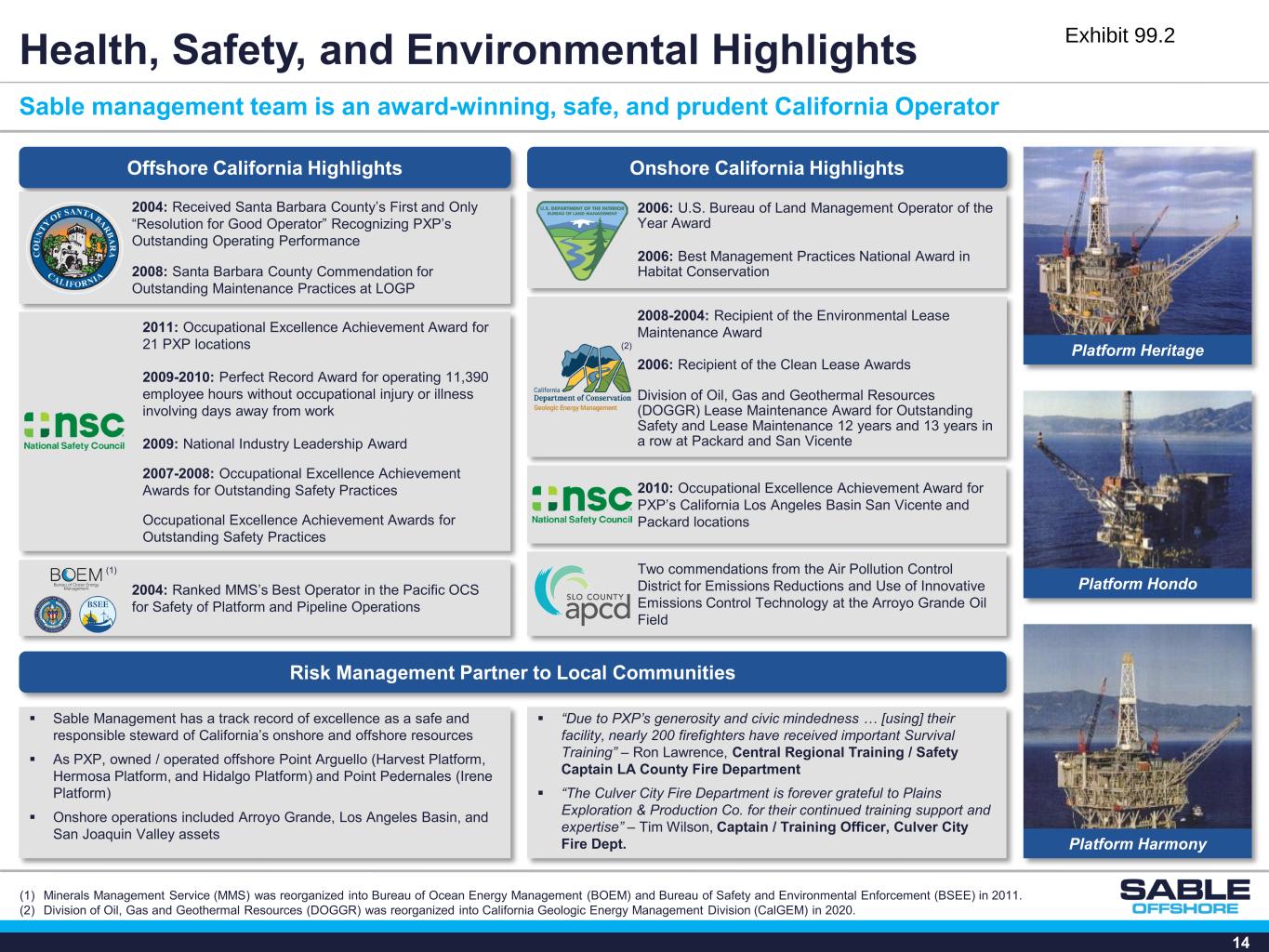
Task: Open the Platform Hondo photo
Action: [1137, 479]
